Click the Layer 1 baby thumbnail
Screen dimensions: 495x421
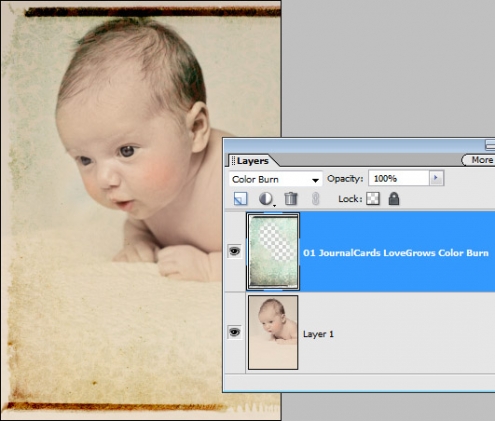pyautogui.click(x=273, y=333)
